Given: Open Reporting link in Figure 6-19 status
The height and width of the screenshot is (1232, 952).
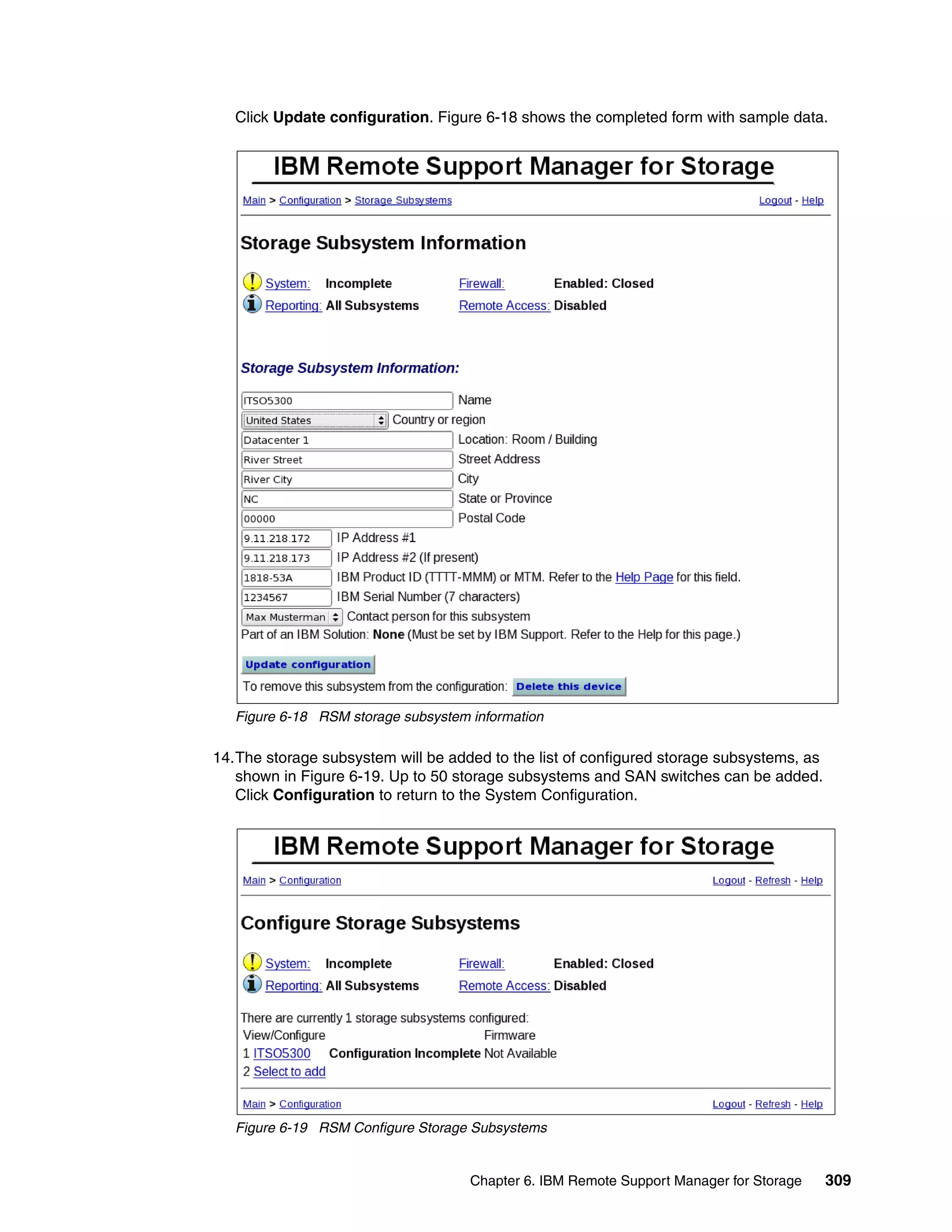Looking at the screenshot, I should pyautogui.click(x=293, y=986).
